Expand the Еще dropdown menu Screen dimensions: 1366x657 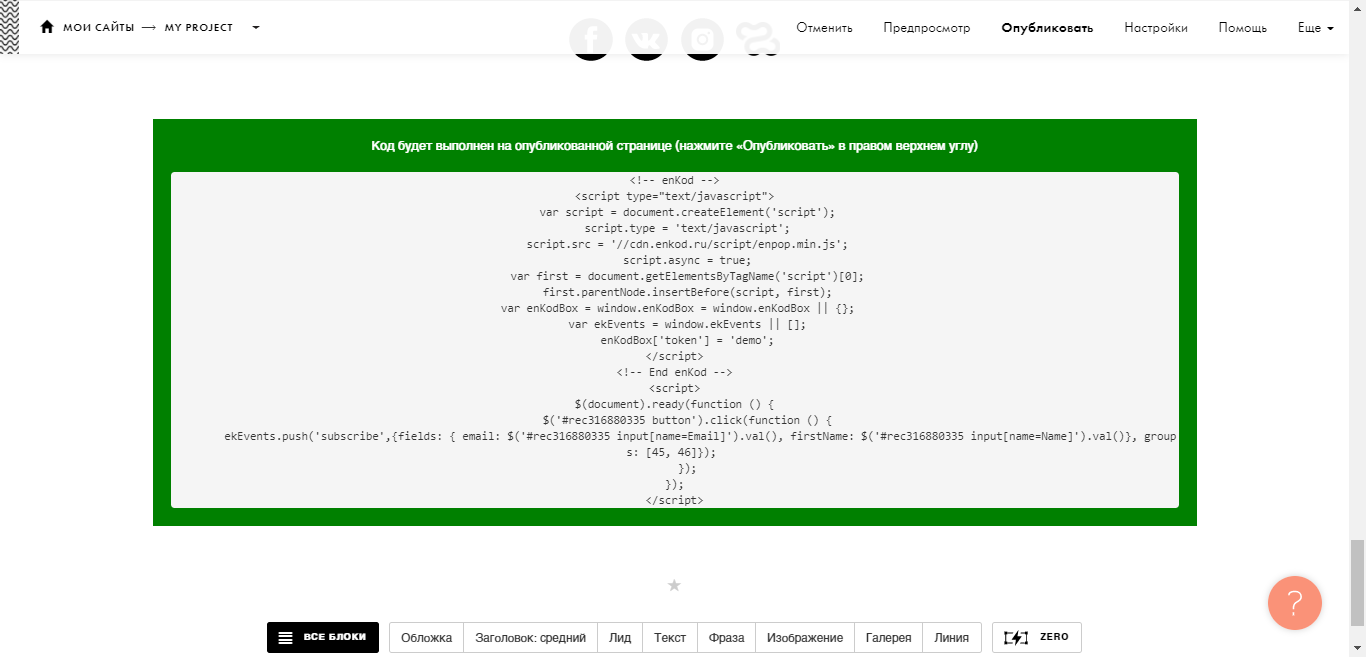coord(1315,28)
